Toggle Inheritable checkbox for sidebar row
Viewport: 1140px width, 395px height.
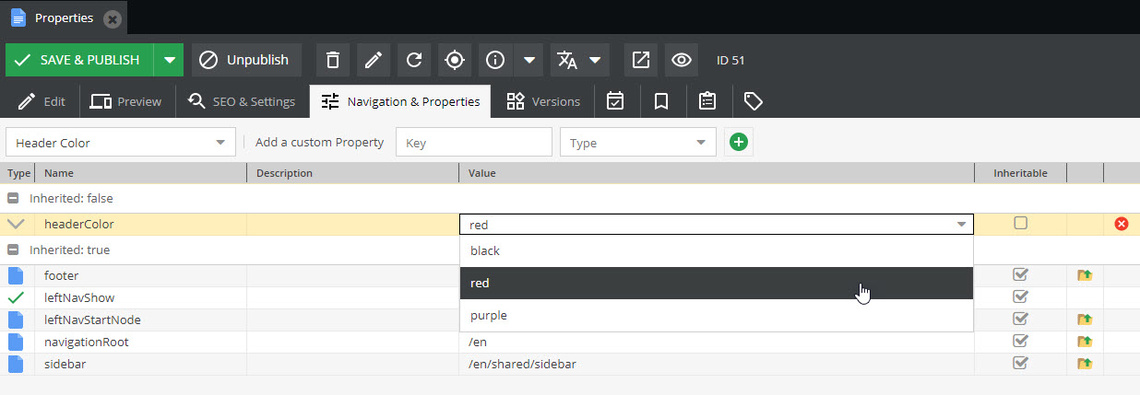(x=1021, y=363)
